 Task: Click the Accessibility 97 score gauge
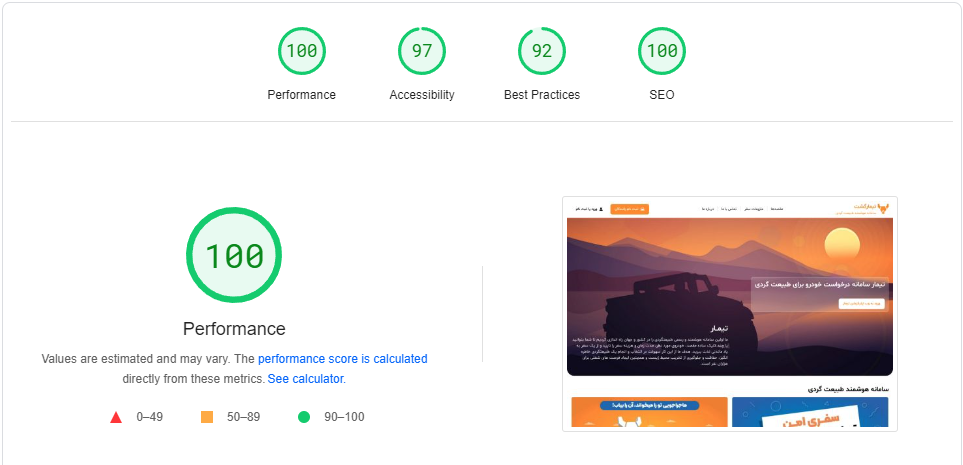(x=421, y=51)
